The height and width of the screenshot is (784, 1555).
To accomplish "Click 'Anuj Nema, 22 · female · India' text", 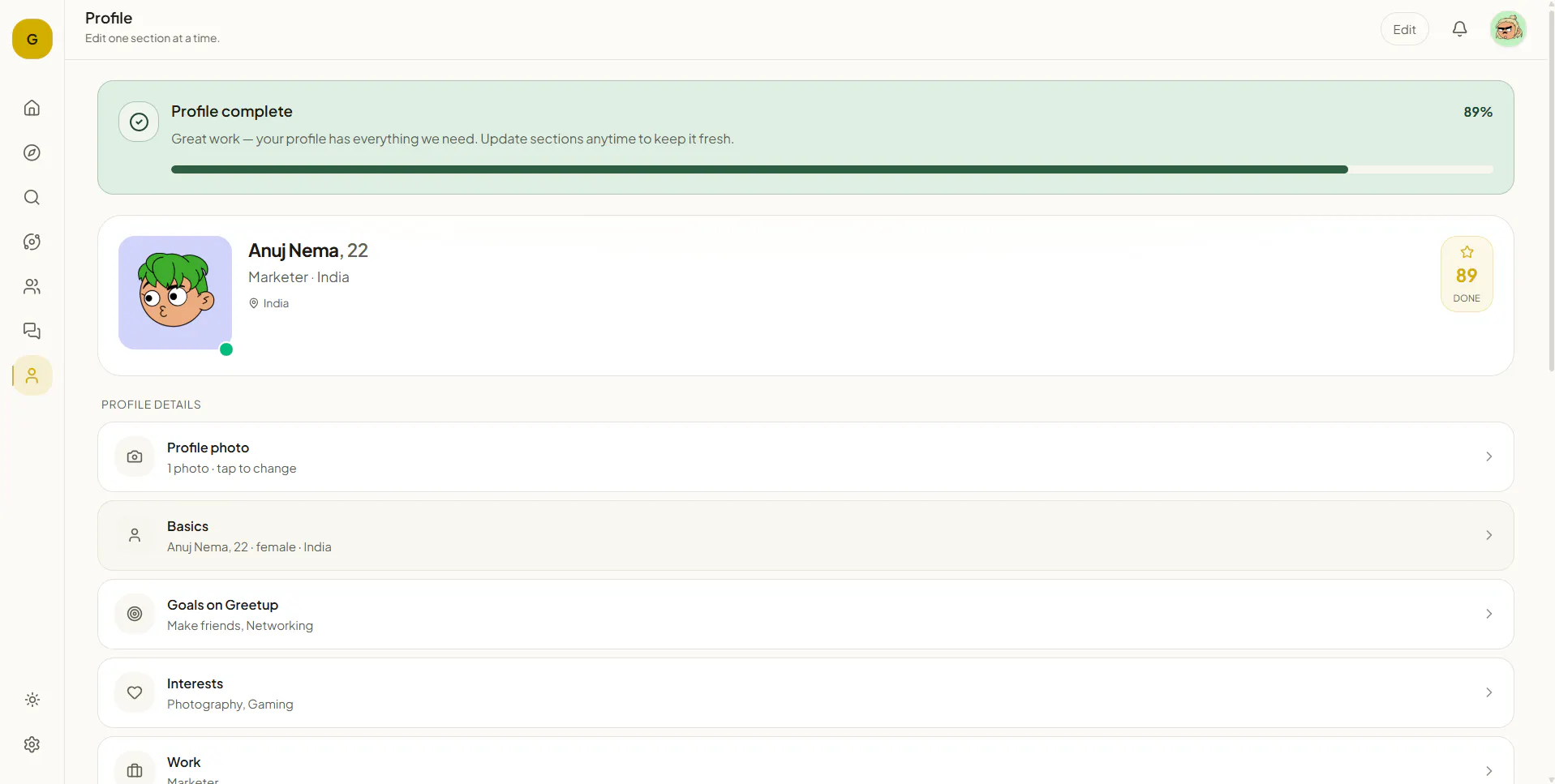I will pos(249,547).
